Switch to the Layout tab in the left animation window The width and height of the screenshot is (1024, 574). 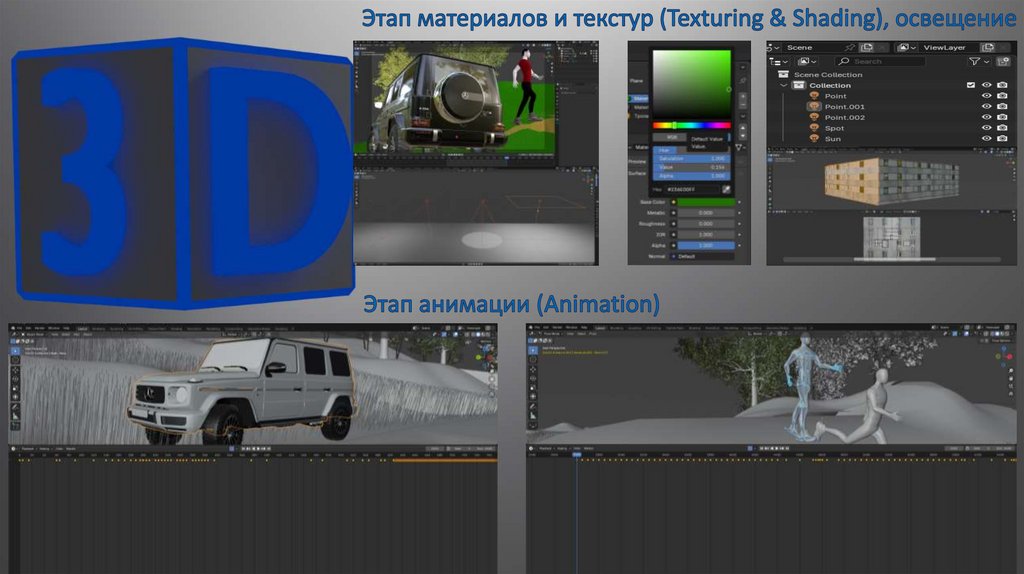[82, 328]
